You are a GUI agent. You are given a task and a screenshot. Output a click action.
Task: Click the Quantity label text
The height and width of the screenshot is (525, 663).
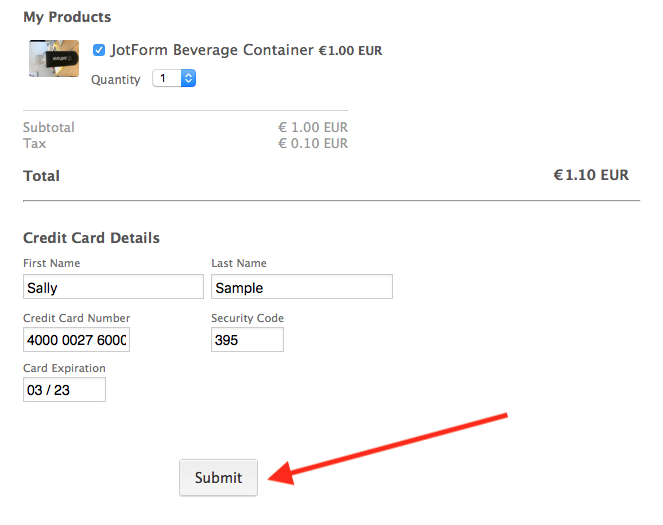point(116,79)
